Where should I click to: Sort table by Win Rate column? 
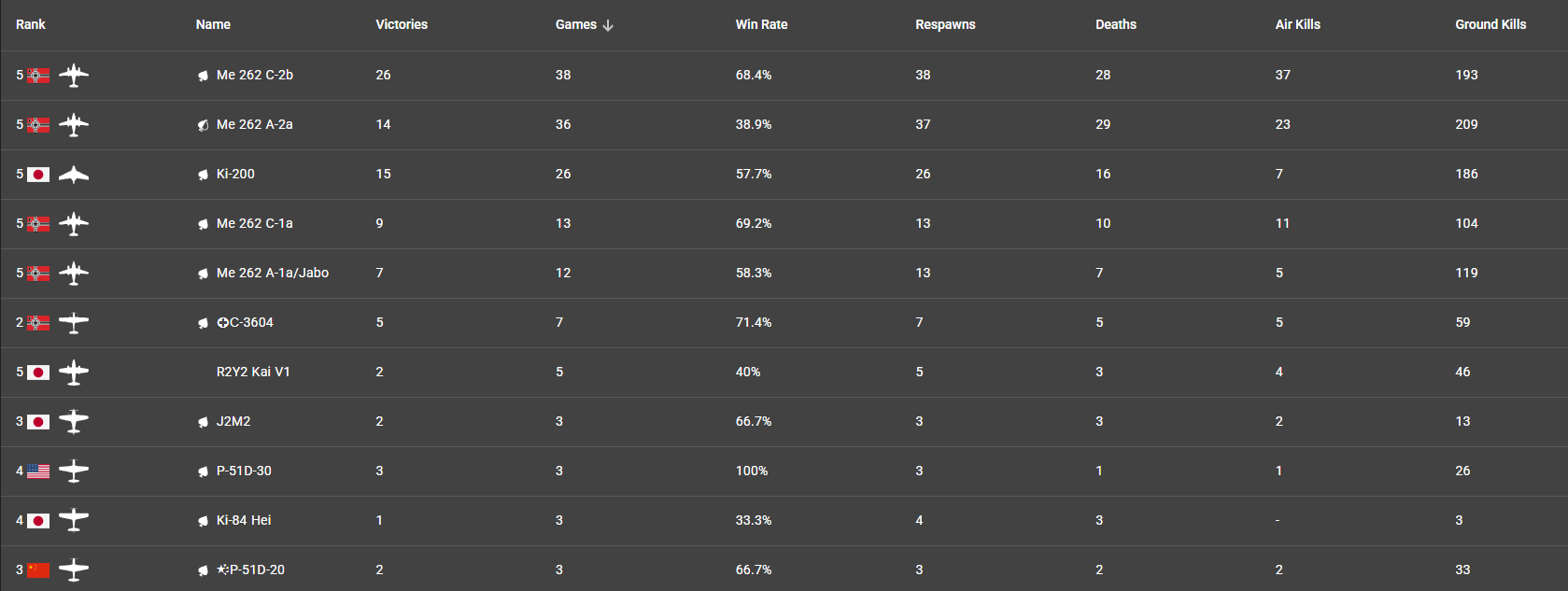click(x=761, y=25)
